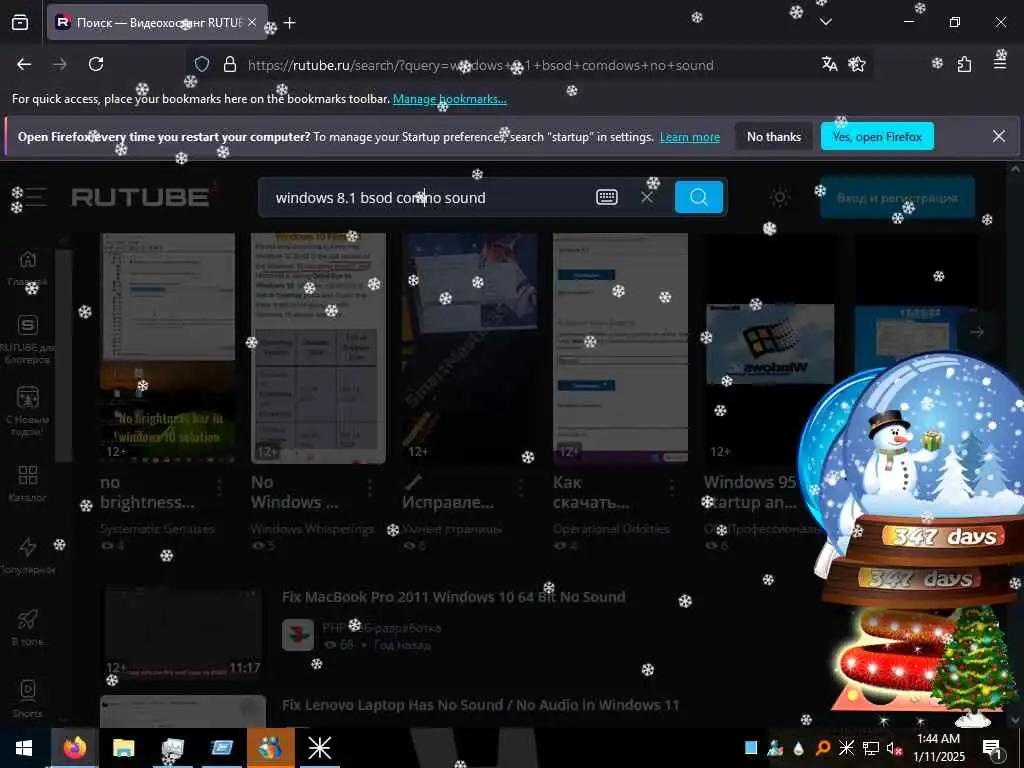This screenshot has height=768, width=1024.
Task: Select the Rutube search results tab
Action: click(157, 22)
